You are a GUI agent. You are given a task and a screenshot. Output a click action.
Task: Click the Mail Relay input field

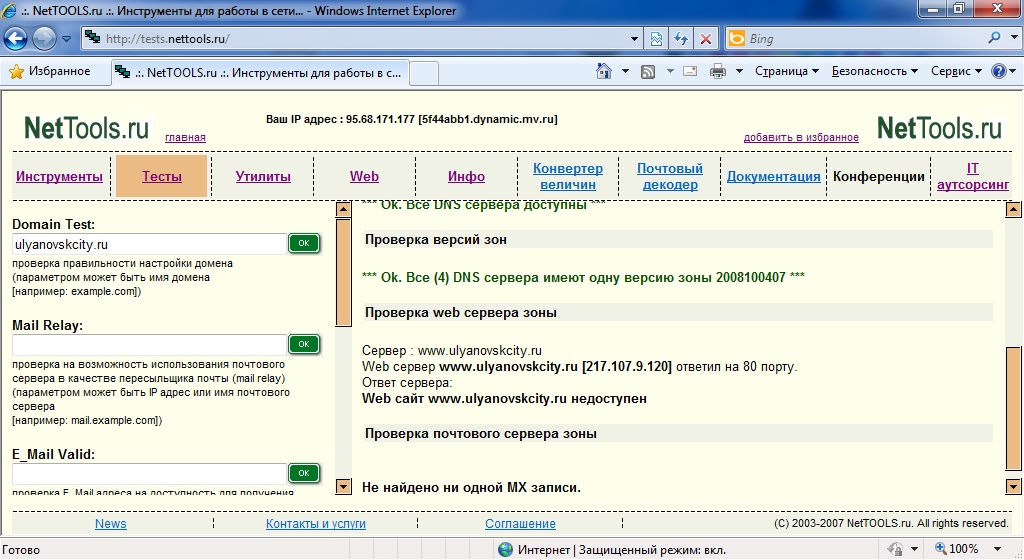[x=150, y=345]
